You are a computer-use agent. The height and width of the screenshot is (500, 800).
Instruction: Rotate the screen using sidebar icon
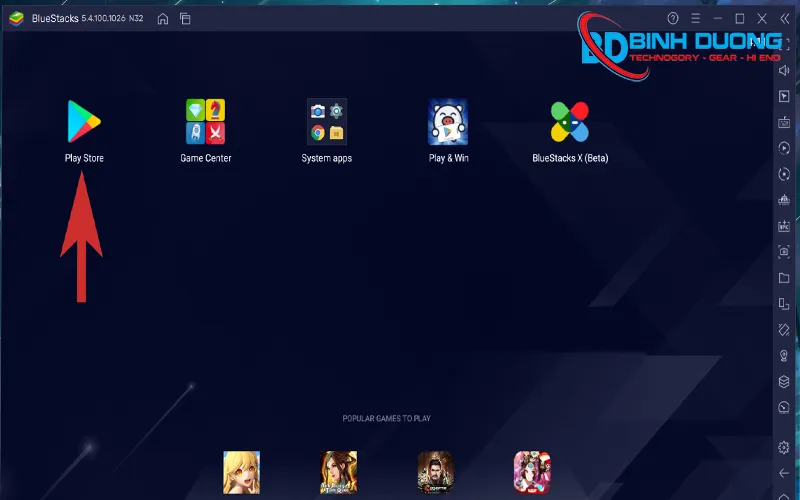(x=784, y=304)
